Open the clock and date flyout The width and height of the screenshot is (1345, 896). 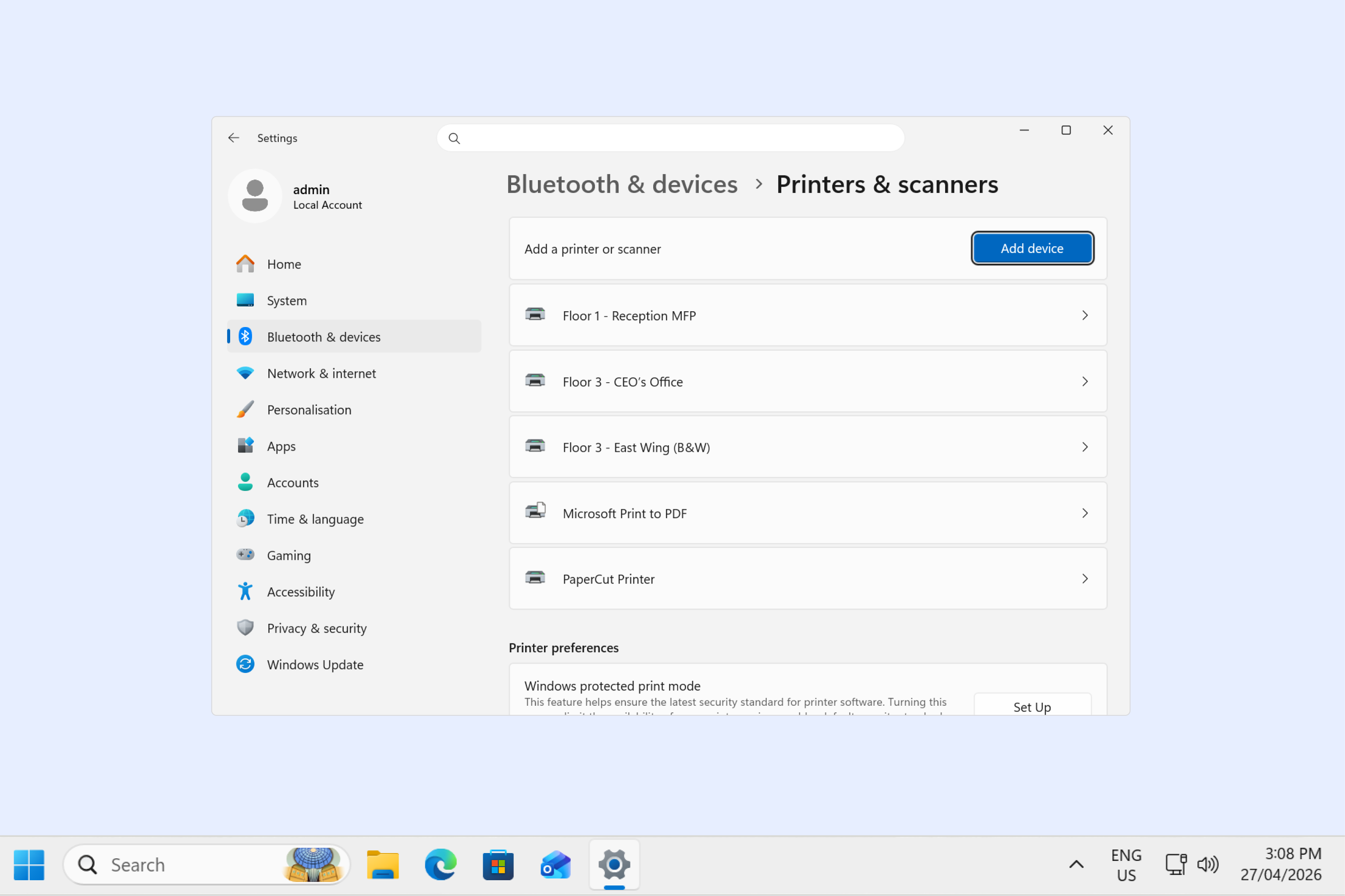[x=1281, y=864]
